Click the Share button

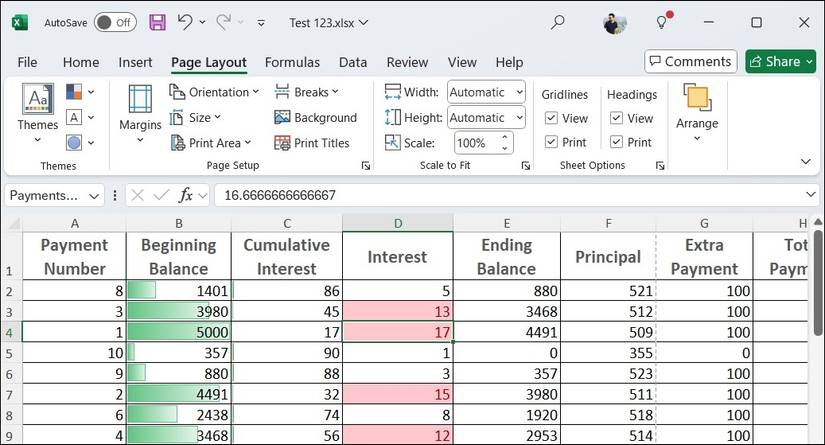click(x=781, y=62)
